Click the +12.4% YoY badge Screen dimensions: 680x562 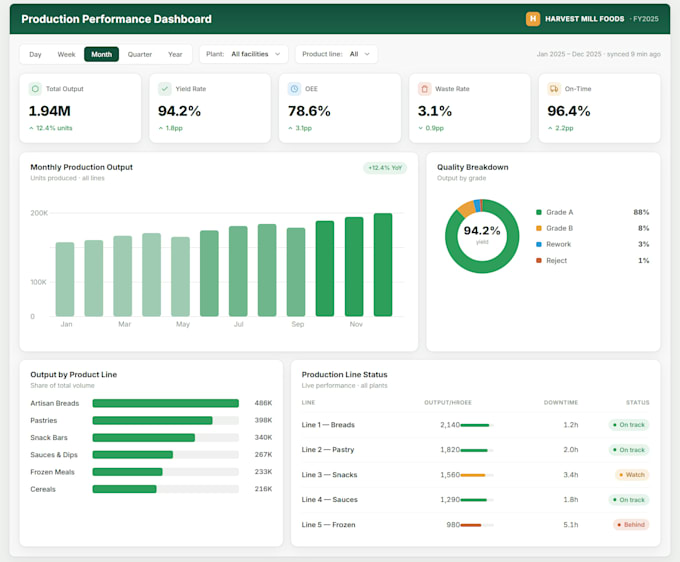pyautogui.click(x=385, y=168)
